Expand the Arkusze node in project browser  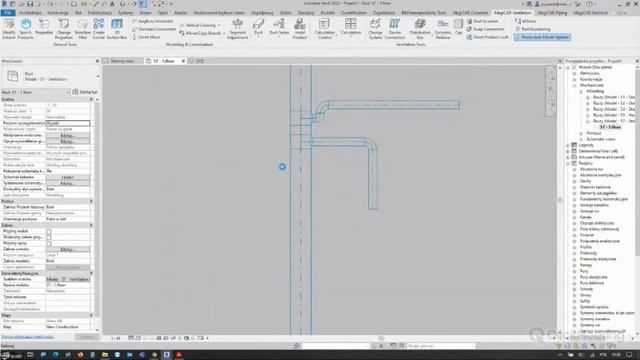coord(568,157)
